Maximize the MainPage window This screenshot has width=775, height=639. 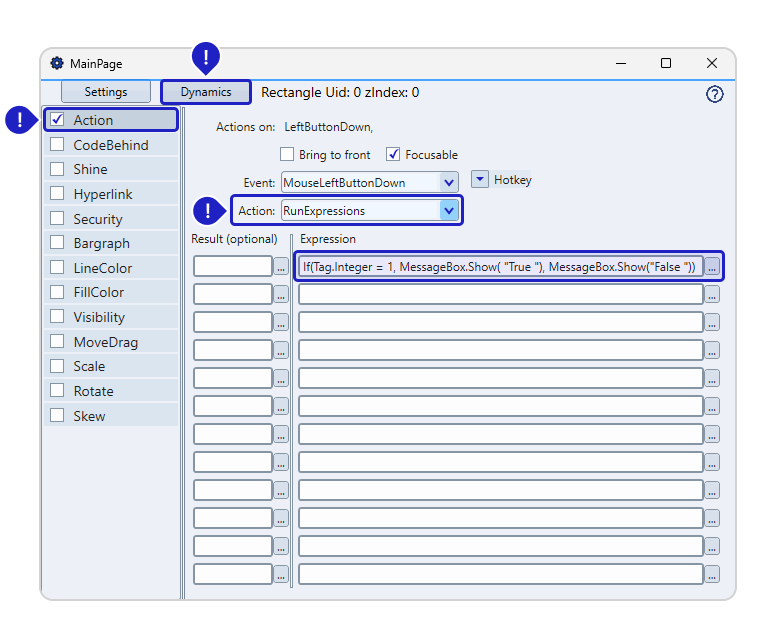(x=666, y=63)
